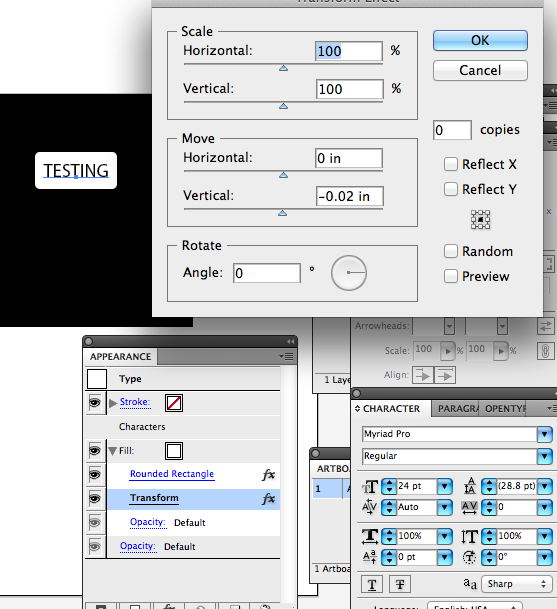Click the Scale Horizontal slider handle
557x609 pixels.
(x=284, y=68)
